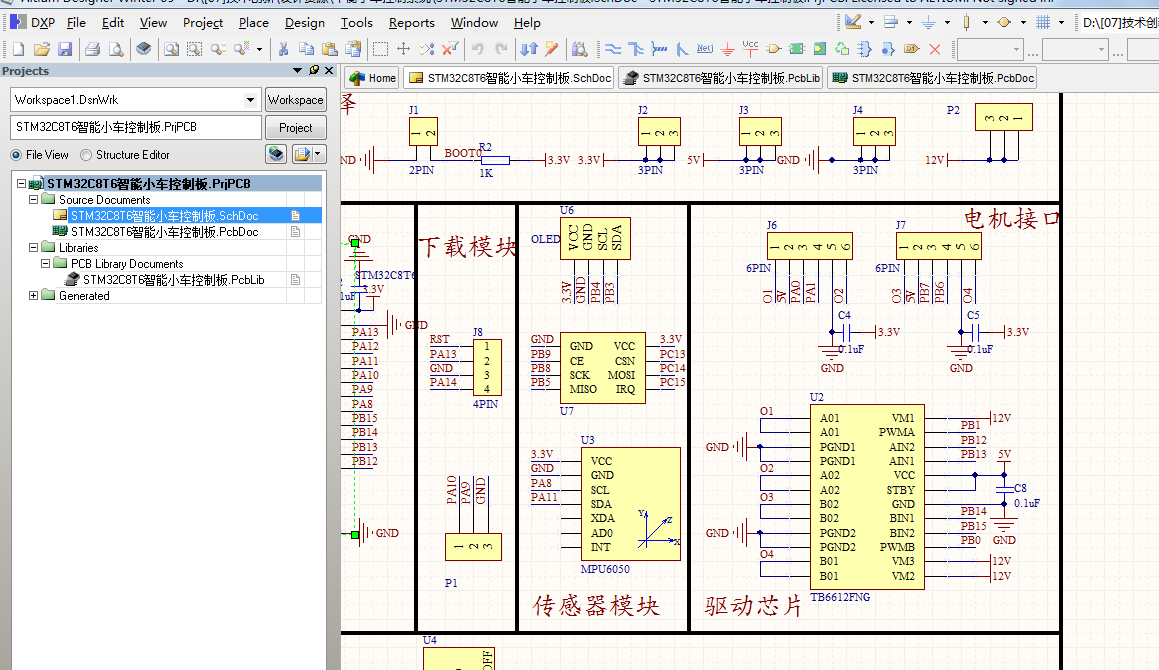The height and width of the screenshot is (670, 1159).
Task: Open alignment tools dropdown arrow
Action: click(908, 23)
